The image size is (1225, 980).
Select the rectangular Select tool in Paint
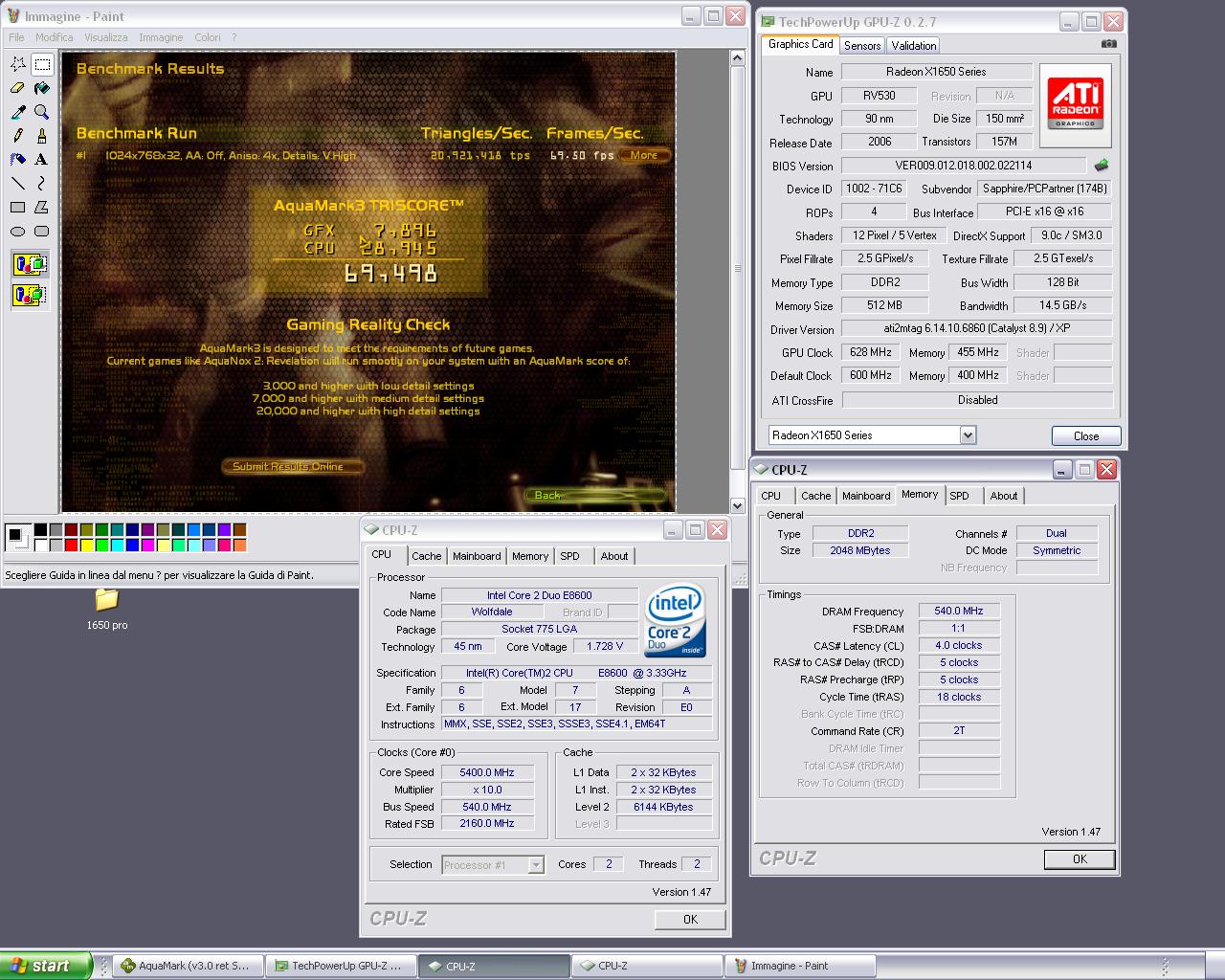(42, 64)
